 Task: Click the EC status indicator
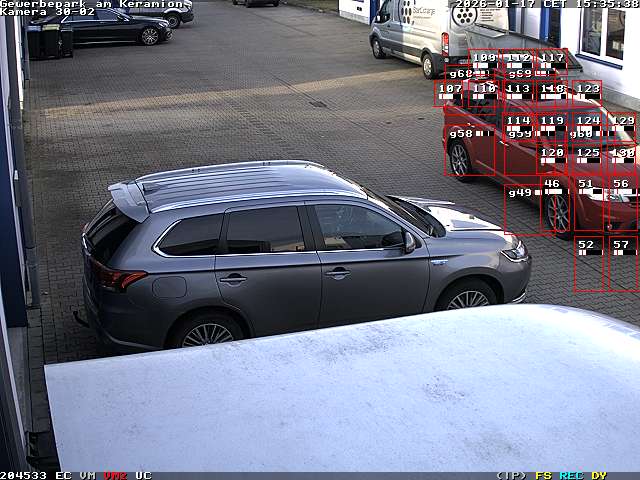click(x=63, y=475)
